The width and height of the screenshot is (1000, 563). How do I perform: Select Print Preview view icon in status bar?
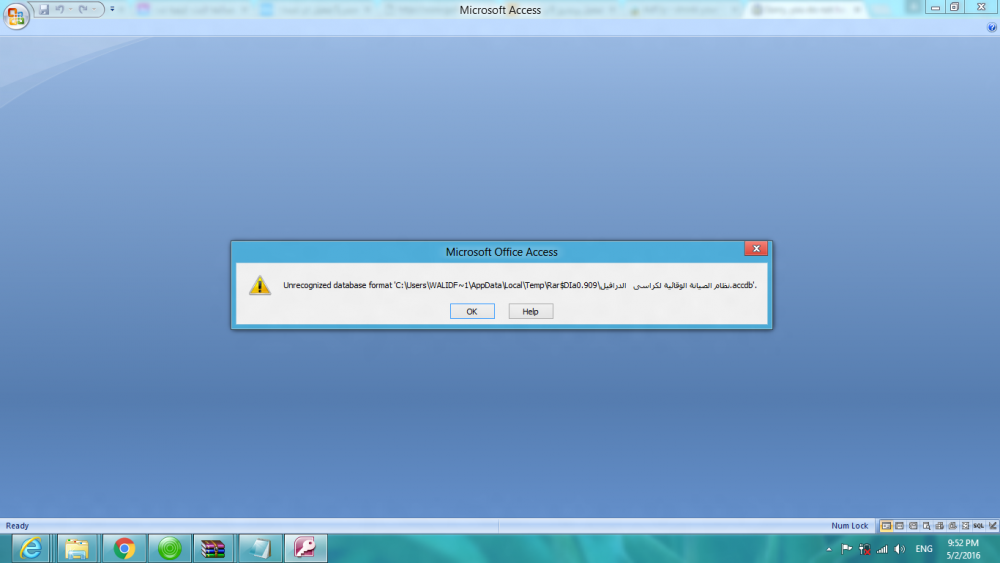tap(927, 526)
